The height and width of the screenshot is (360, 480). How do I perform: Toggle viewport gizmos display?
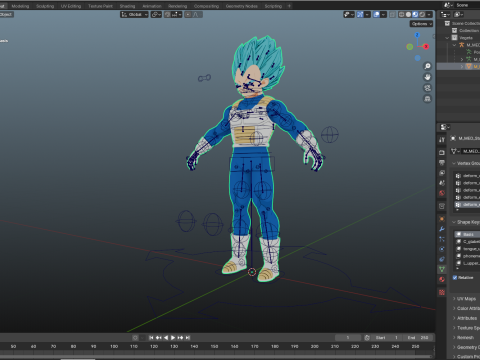[360, 15]
